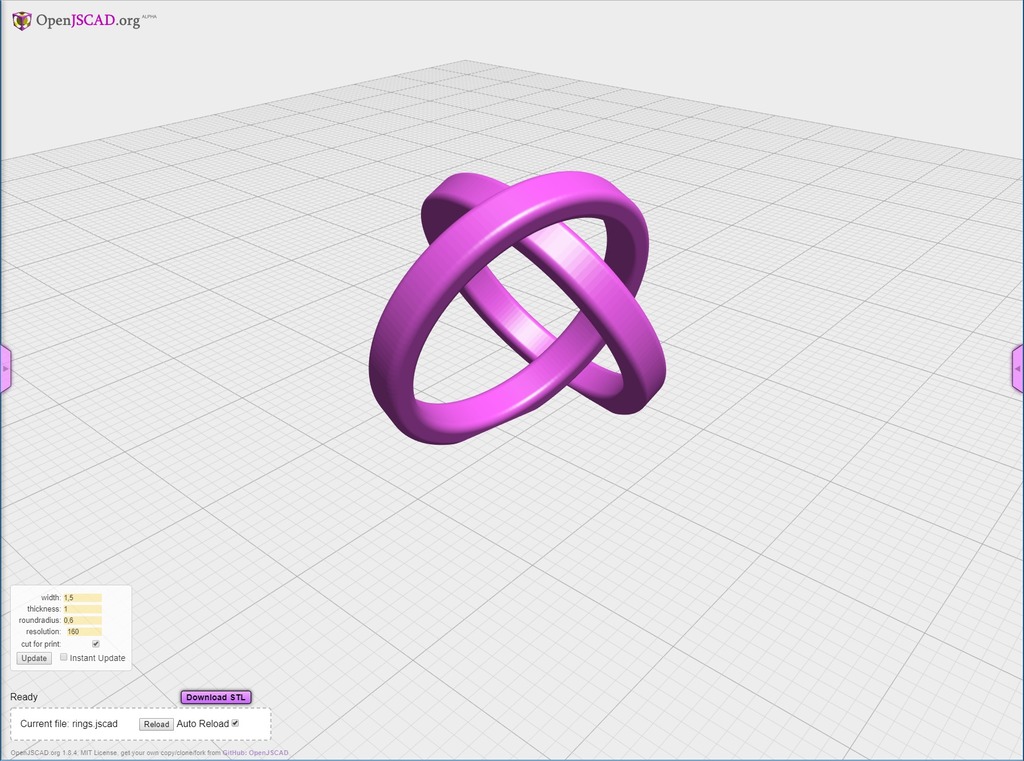This screenshot has width=1024, height=761.
Task: Enable the Instant Update checkbox
Action: [x=64, y=657]
